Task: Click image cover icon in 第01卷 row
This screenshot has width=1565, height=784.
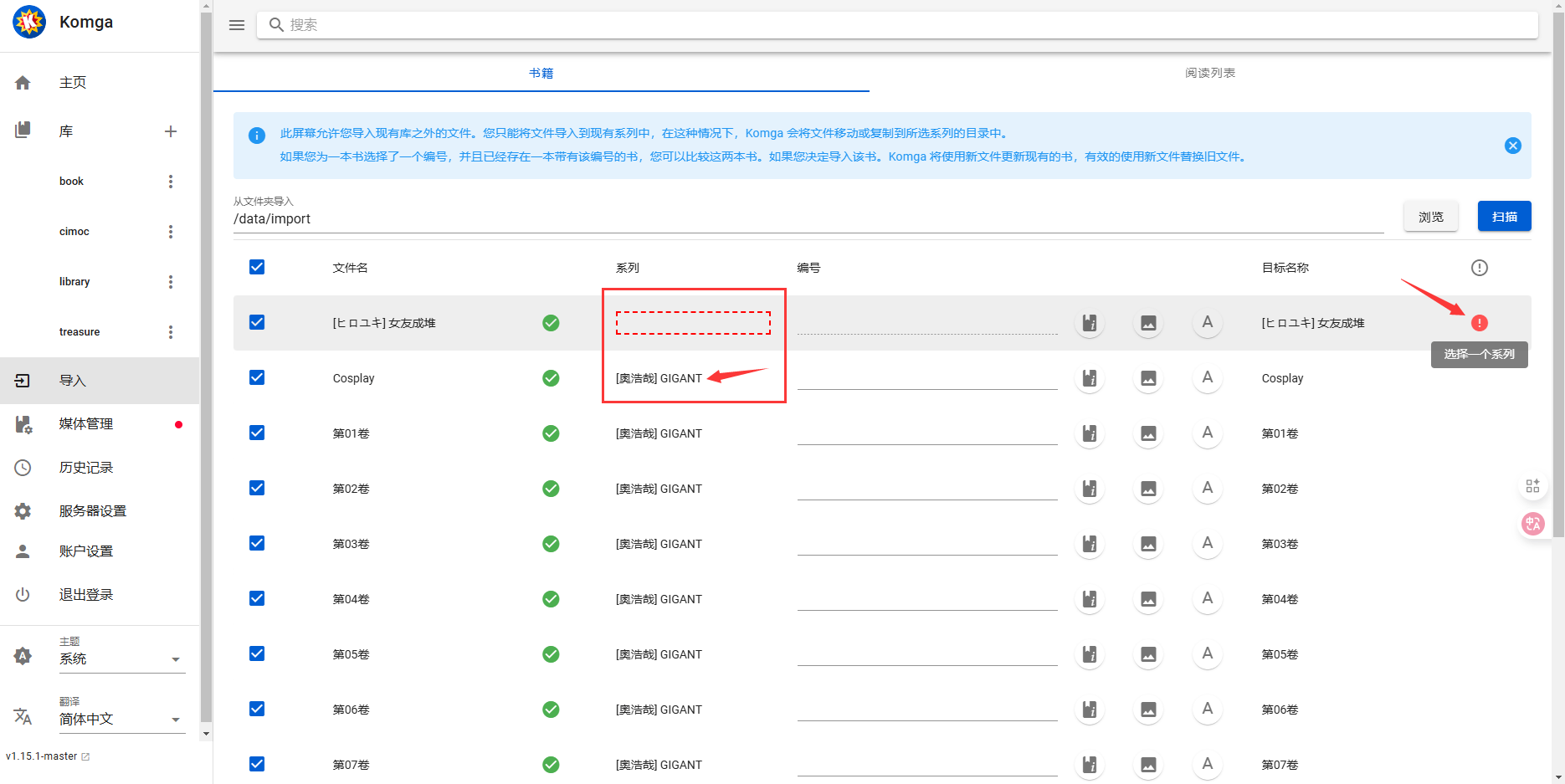Action: [1148, 433]
